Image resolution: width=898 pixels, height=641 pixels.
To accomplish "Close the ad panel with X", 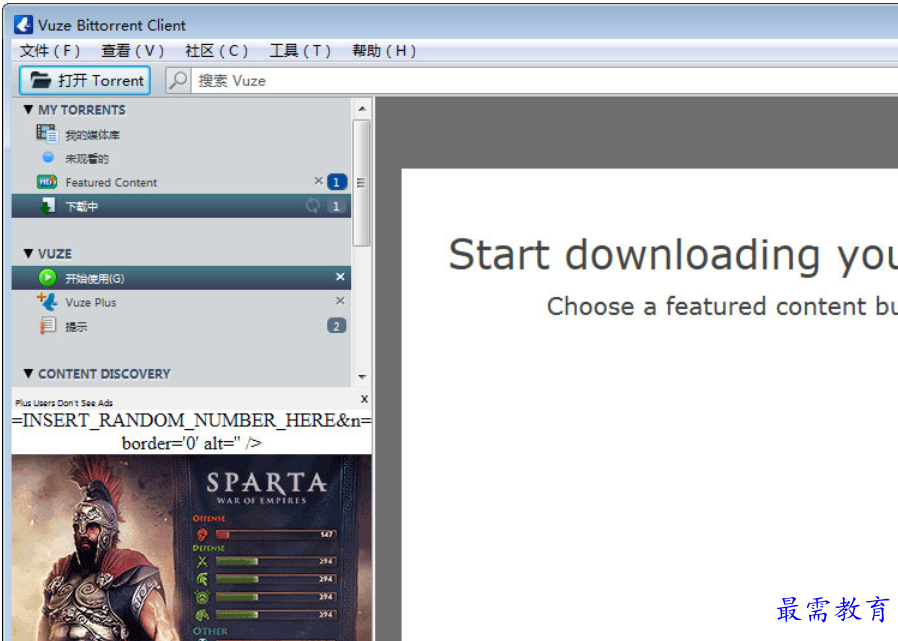I will point(364,399).
